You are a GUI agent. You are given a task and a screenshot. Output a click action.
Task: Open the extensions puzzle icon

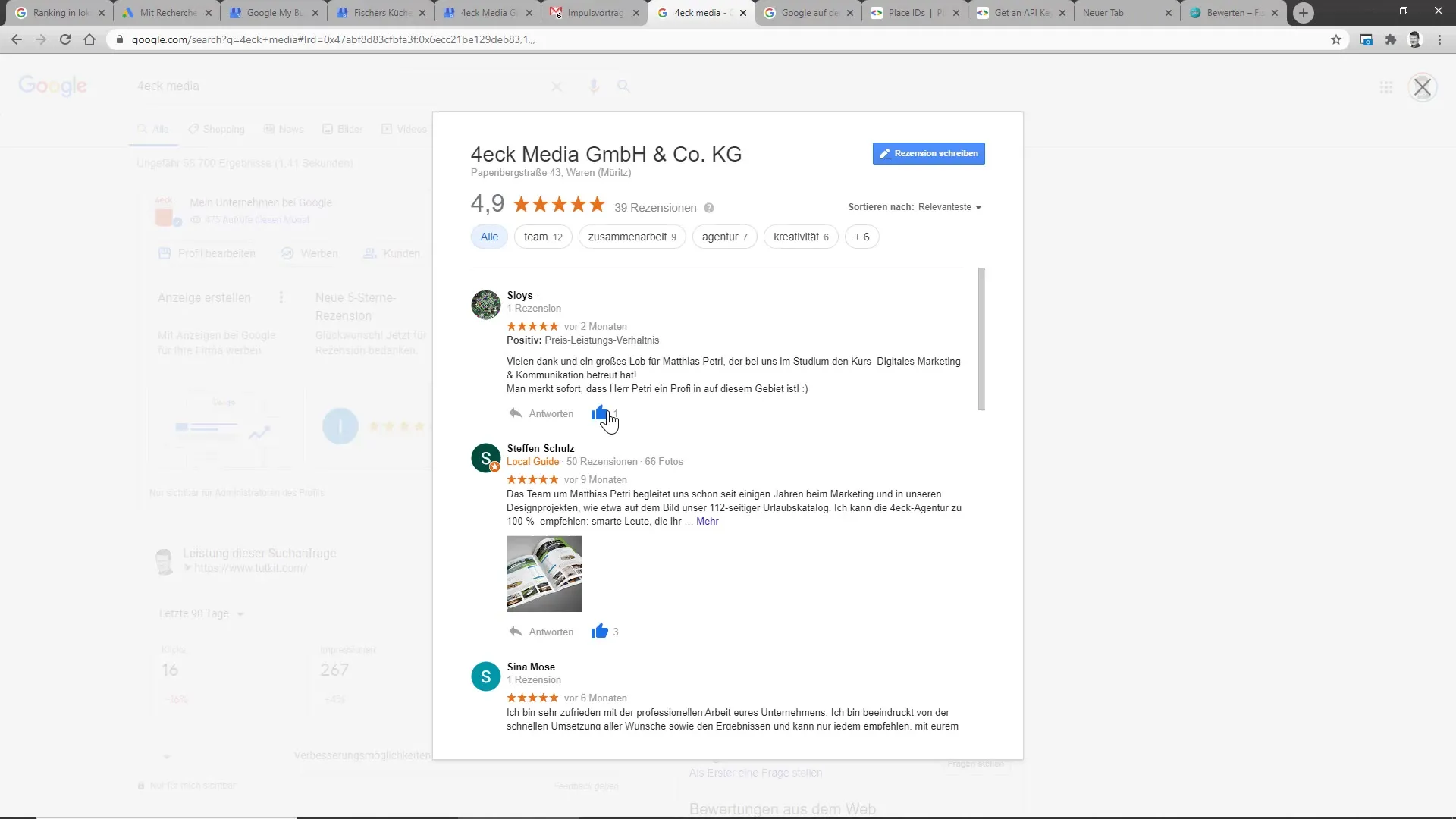pyautogui.click(x=1391, y=39)
